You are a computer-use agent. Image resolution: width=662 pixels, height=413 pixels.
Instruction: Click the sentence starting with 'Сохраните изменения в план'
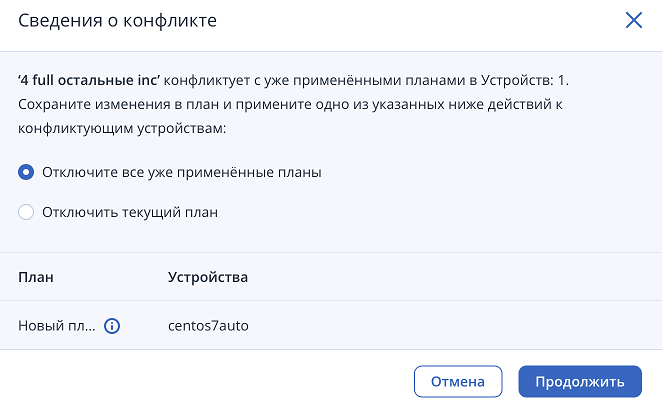pyautogui.click(x=290, y=104)
